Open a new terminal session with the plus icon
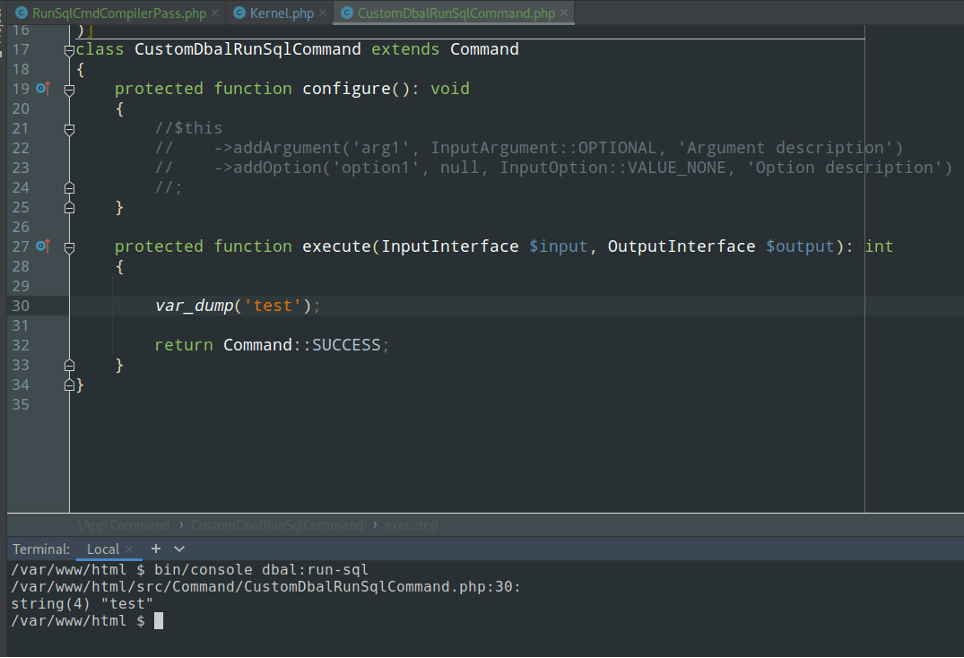The image size is (964, 658). 155,549
